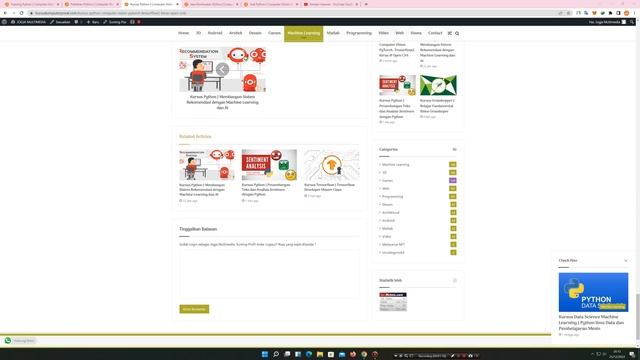Go to previous slide with arrow button
This screenshot has height=360, width=640.
(x=222, y=69)
